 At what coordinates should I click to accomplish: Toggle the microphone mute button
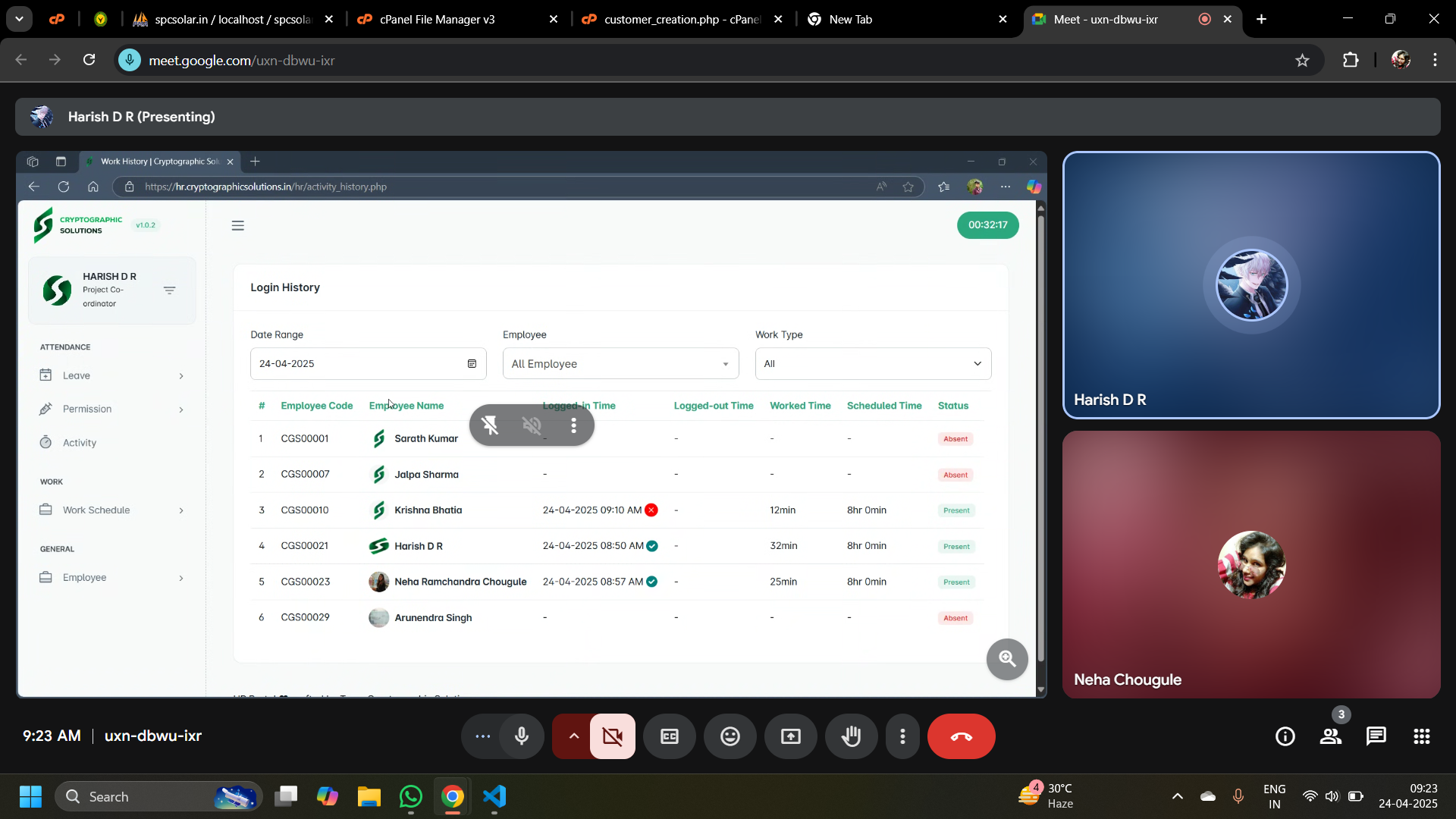[x=522, y=736]
